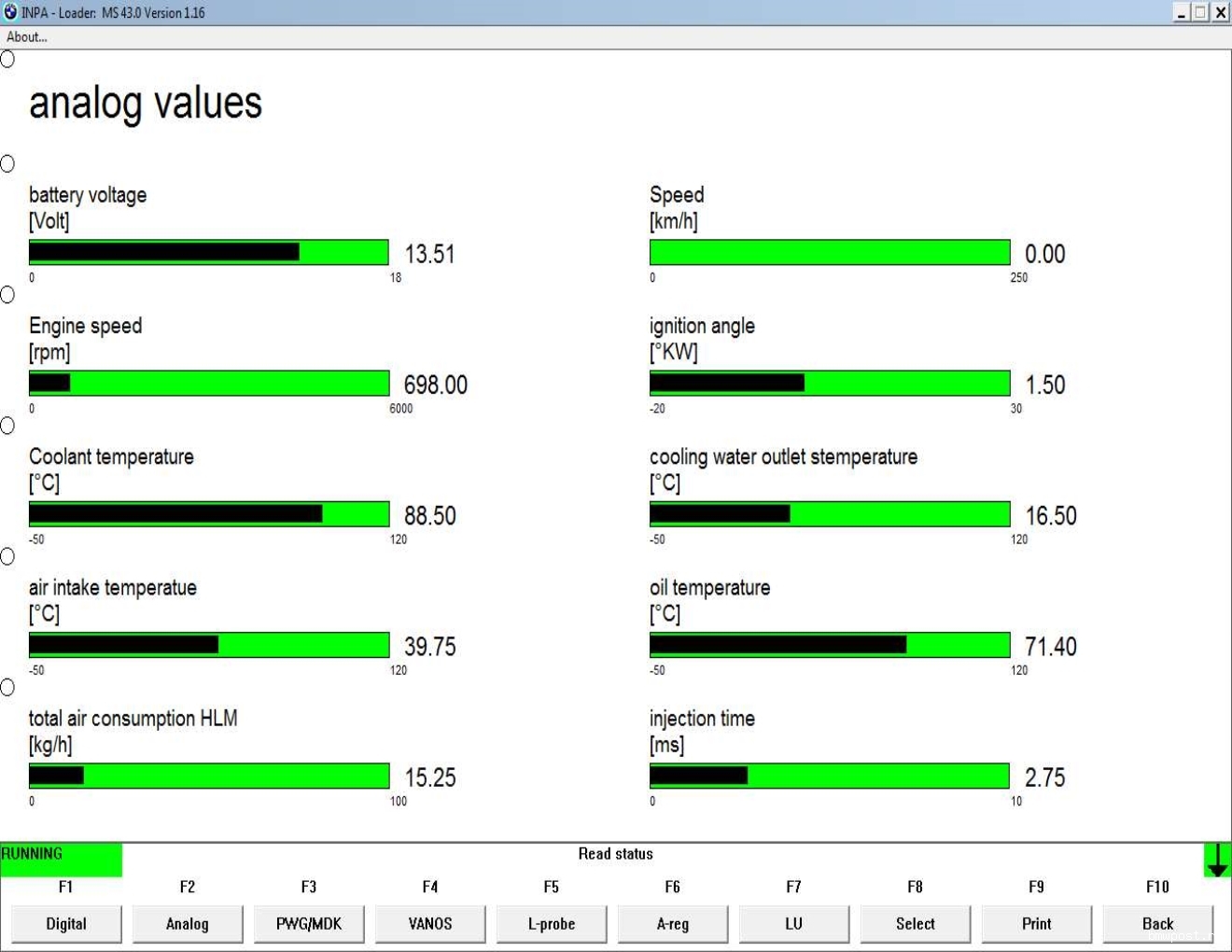Open the PWG/MDK function
Image resolution: width=1232 pixels, height=952 pixels.
(x=309, y=923)
